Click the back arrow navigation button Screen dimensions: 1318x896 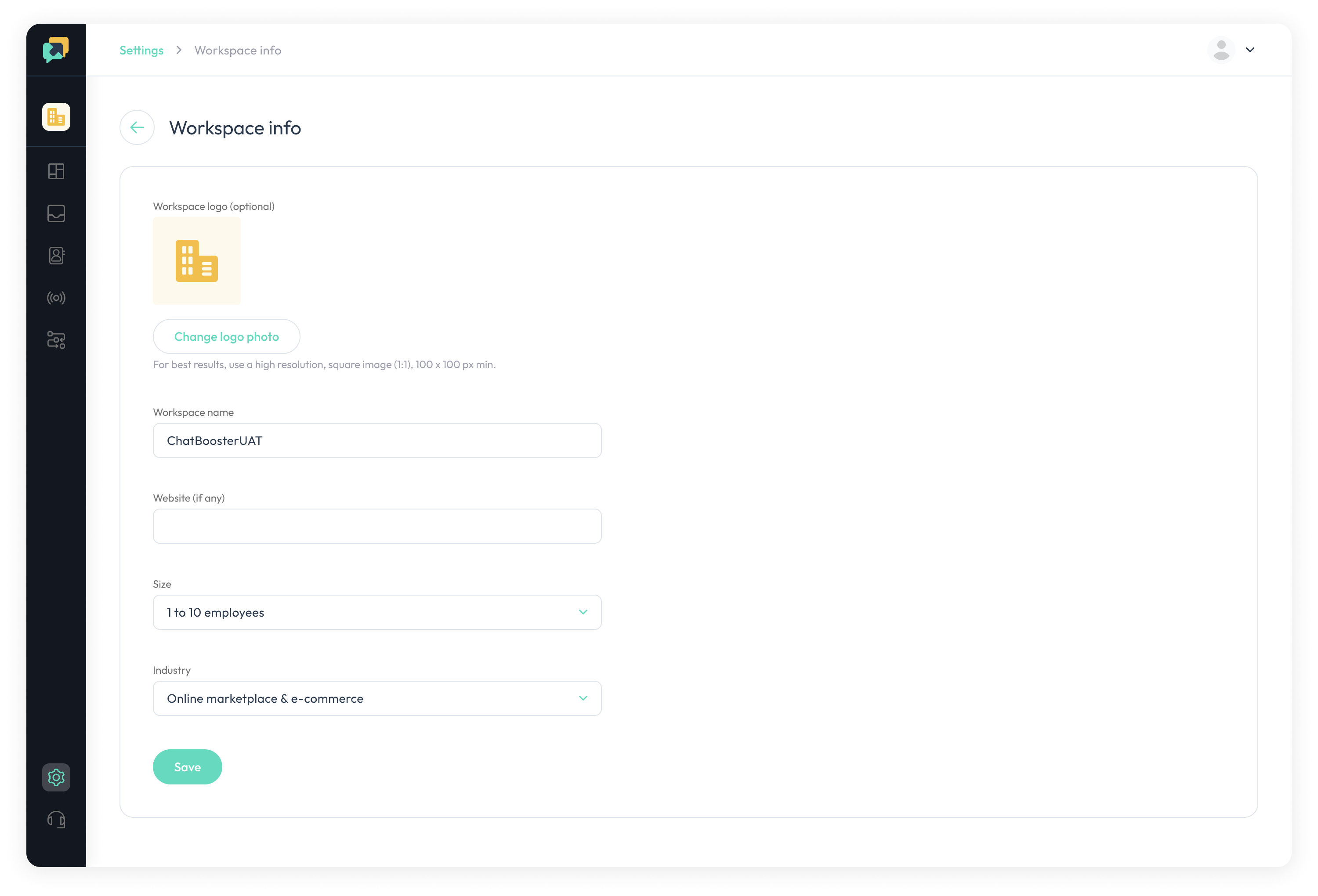click(136, 127)
